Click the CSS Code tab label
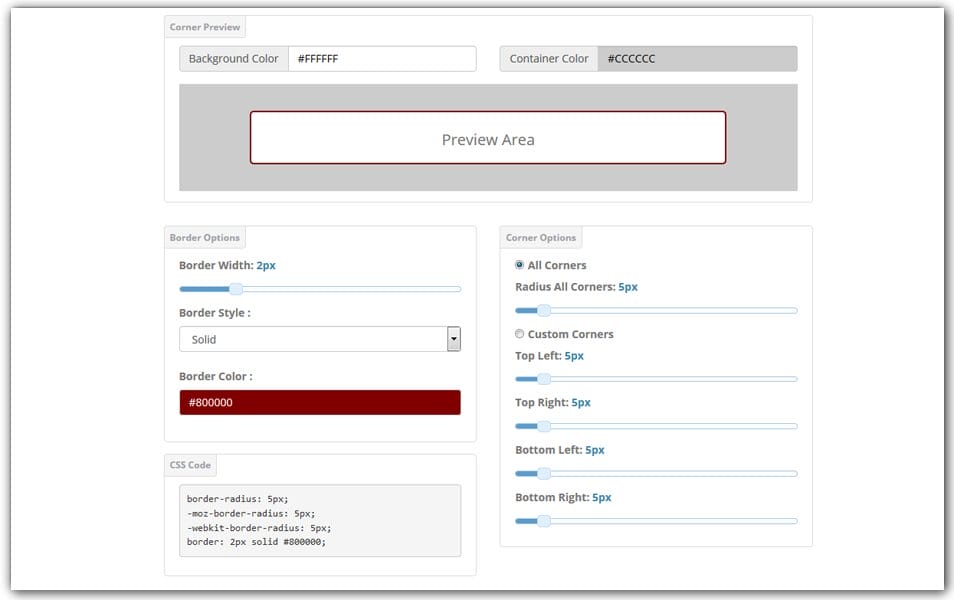Viewport: 954px width, 600px height. [190, 465]
